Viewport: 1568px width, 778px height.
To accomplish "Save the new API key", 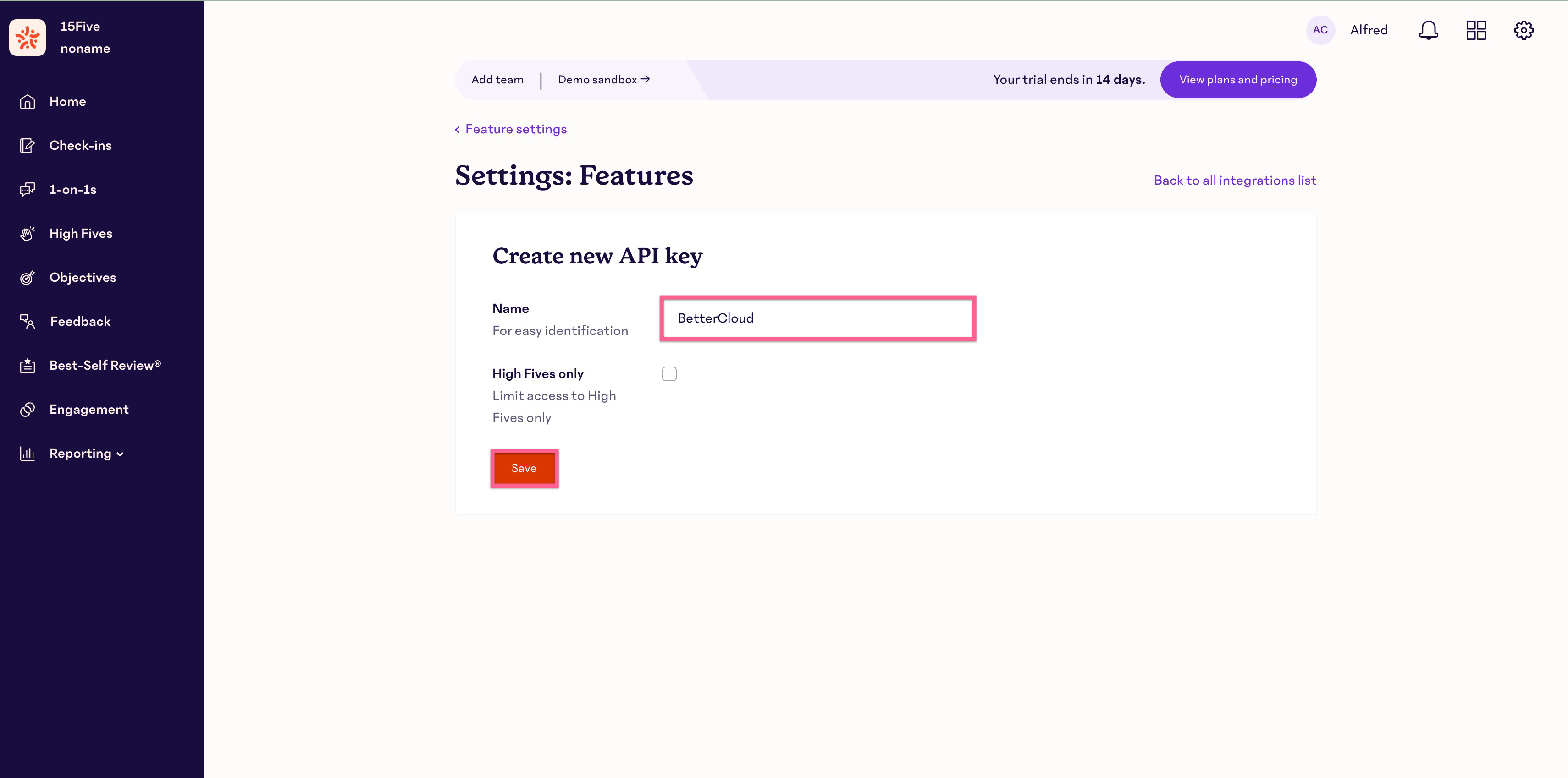I will (524, 468).
